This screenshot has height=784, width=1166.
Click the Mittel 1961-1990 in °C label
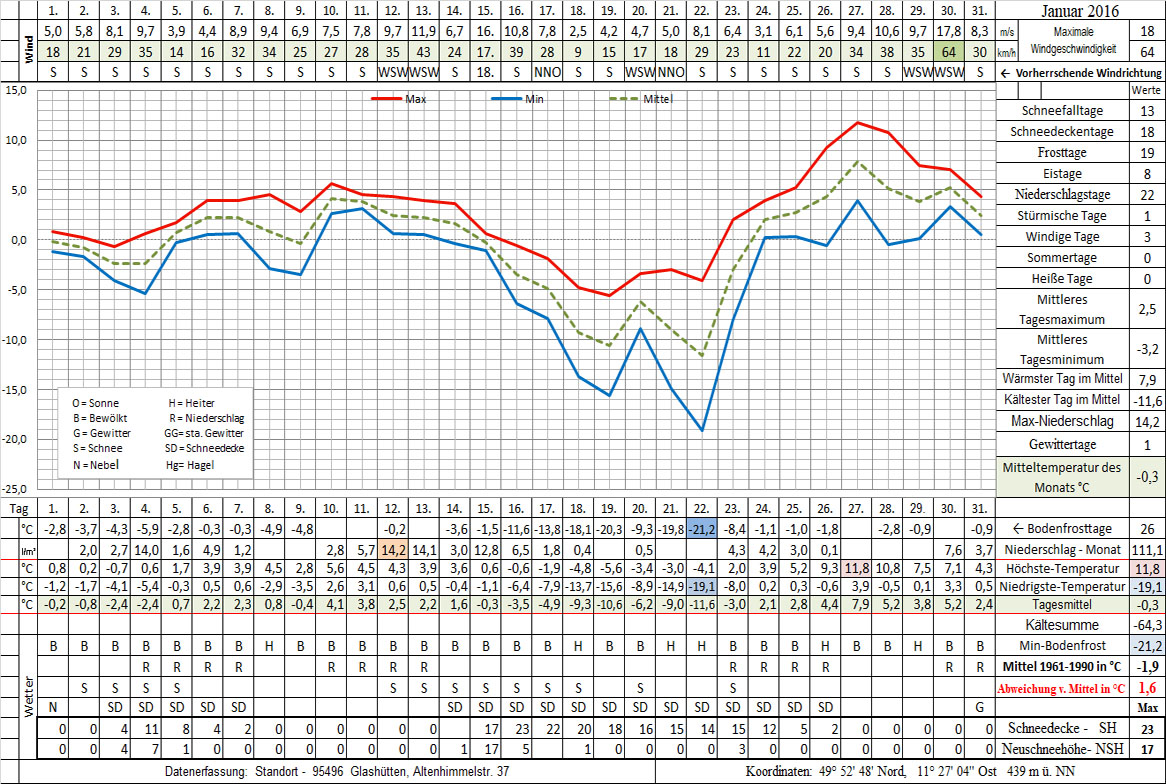coord(1064,666)
